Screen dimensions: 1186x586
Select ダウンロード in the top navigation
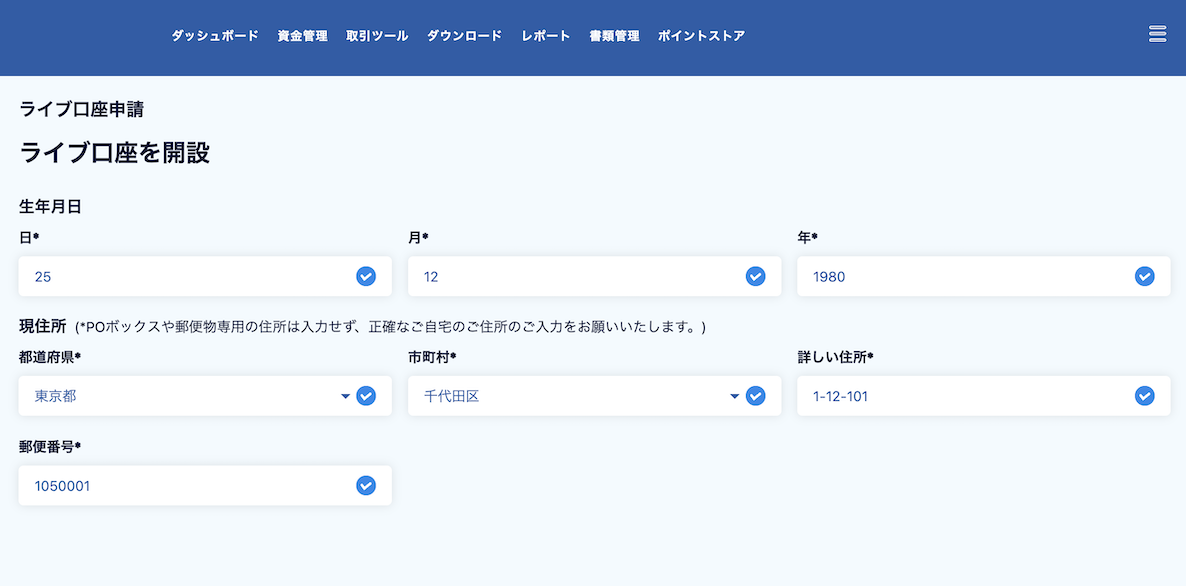pyautogui.click(x=464, y=36)
